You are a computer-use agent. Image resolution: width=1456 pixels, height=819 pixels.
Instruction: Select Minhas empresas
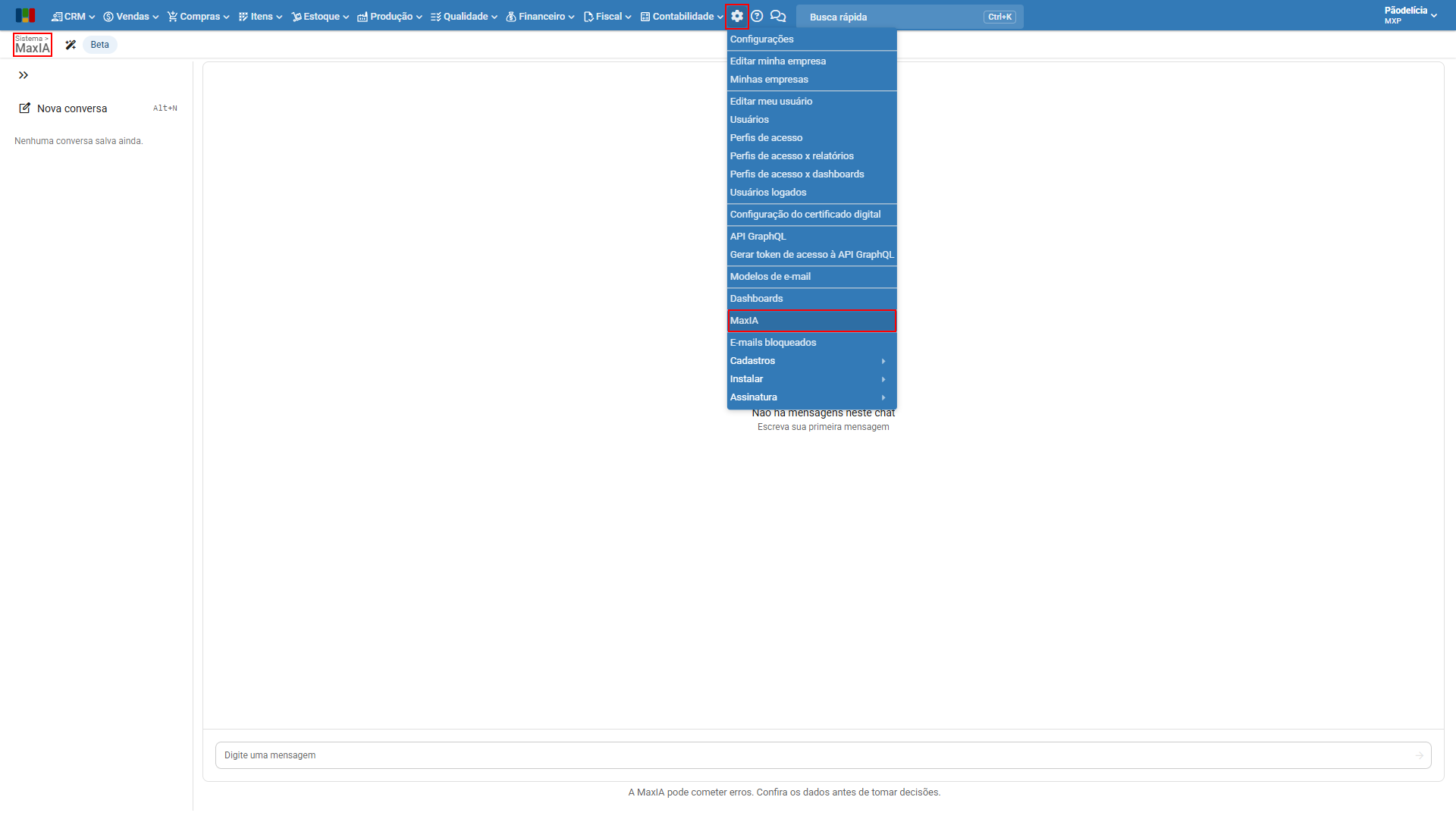(811, 80)
